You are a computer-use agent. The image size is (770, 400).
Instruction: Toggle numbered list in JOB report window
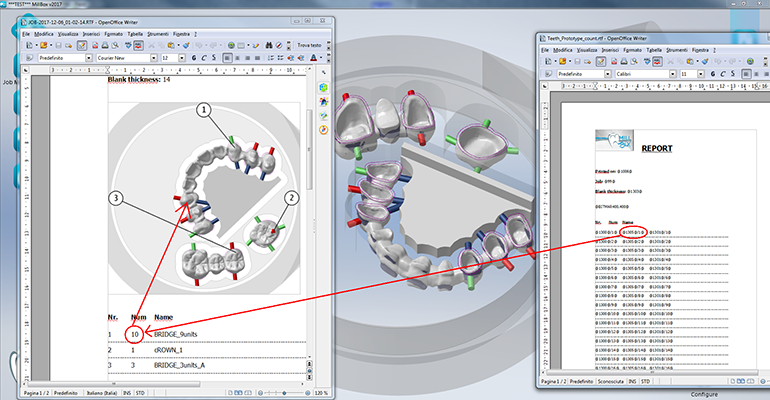coord(271,58)
